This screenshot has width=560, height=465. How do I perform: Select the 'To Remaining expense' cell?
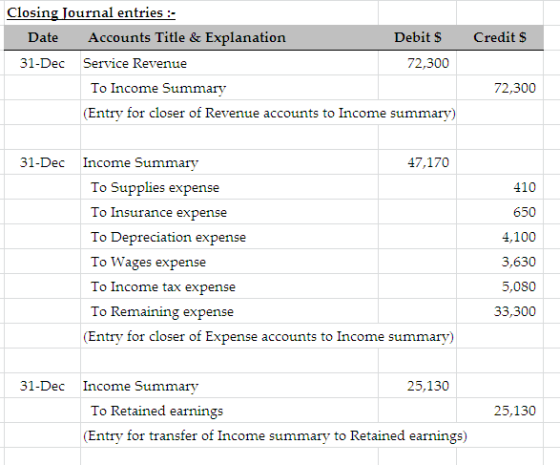click(162, 311)
